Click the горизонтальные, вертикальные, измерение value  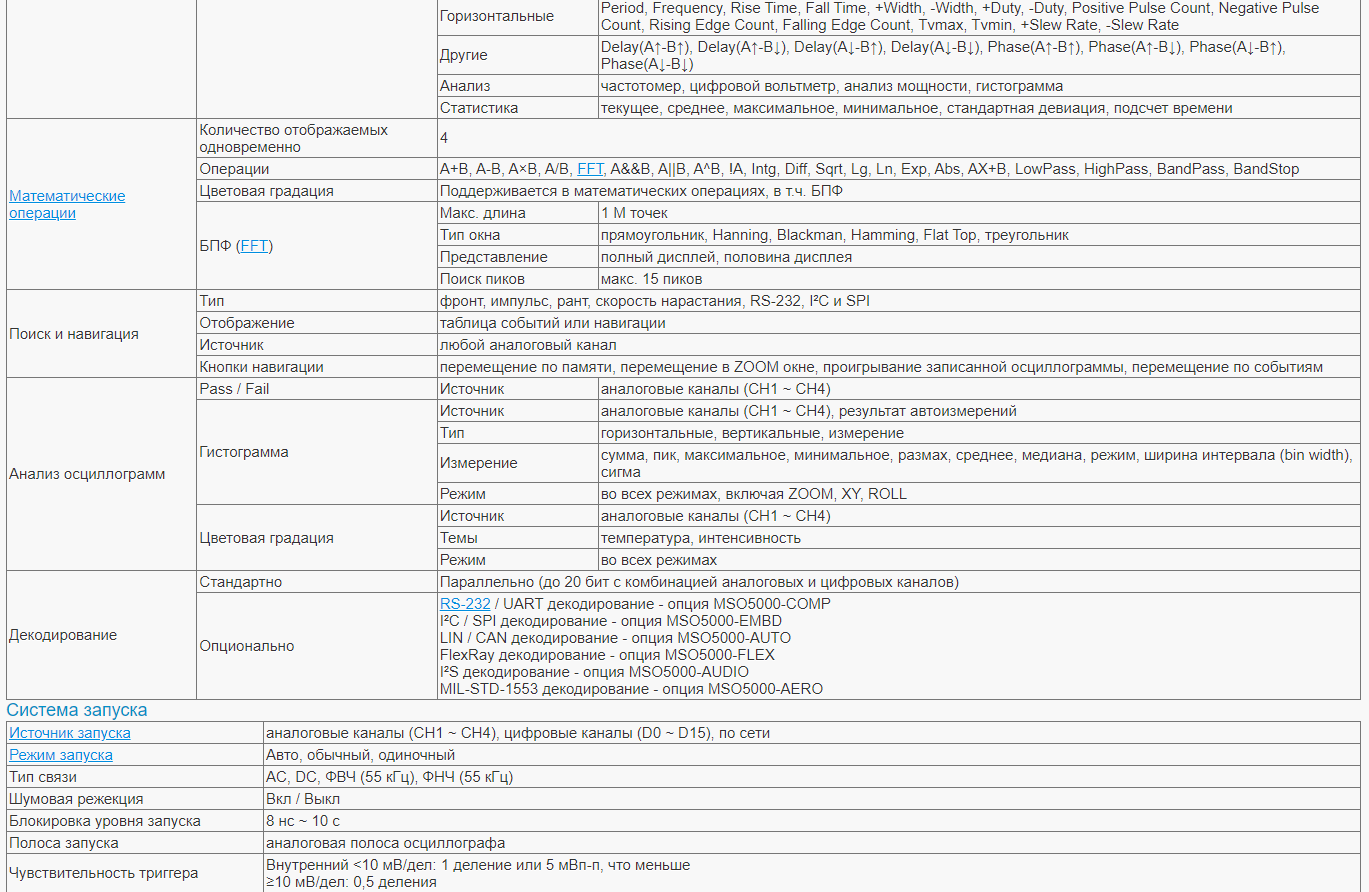click(x=752, y=433)
